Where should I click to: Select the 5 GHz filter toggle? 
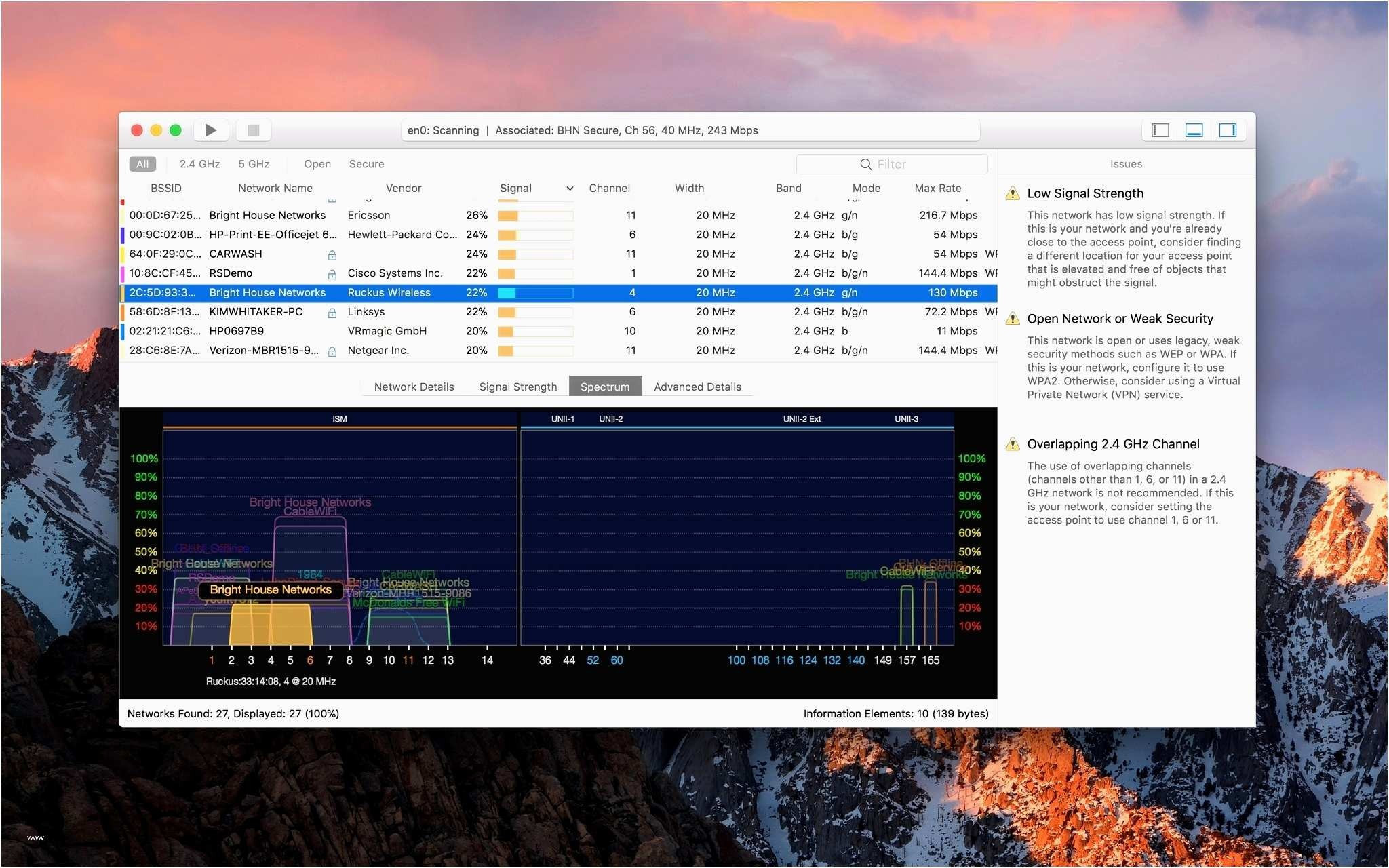tap(252, 164)
